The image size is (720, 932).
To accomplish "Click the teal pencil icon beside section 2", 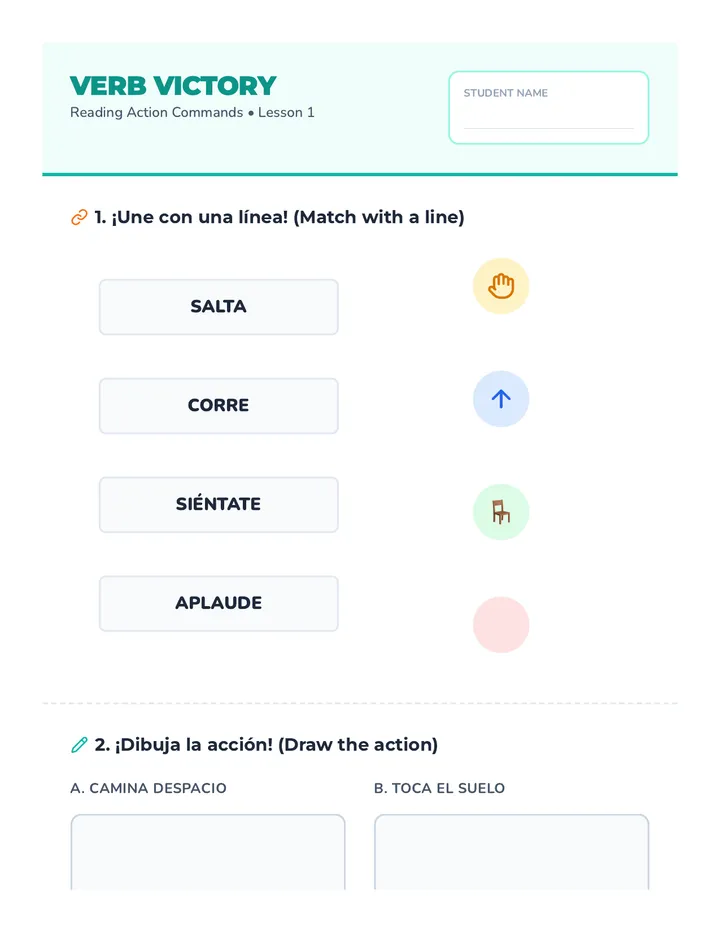I will (x=79, y=745).
